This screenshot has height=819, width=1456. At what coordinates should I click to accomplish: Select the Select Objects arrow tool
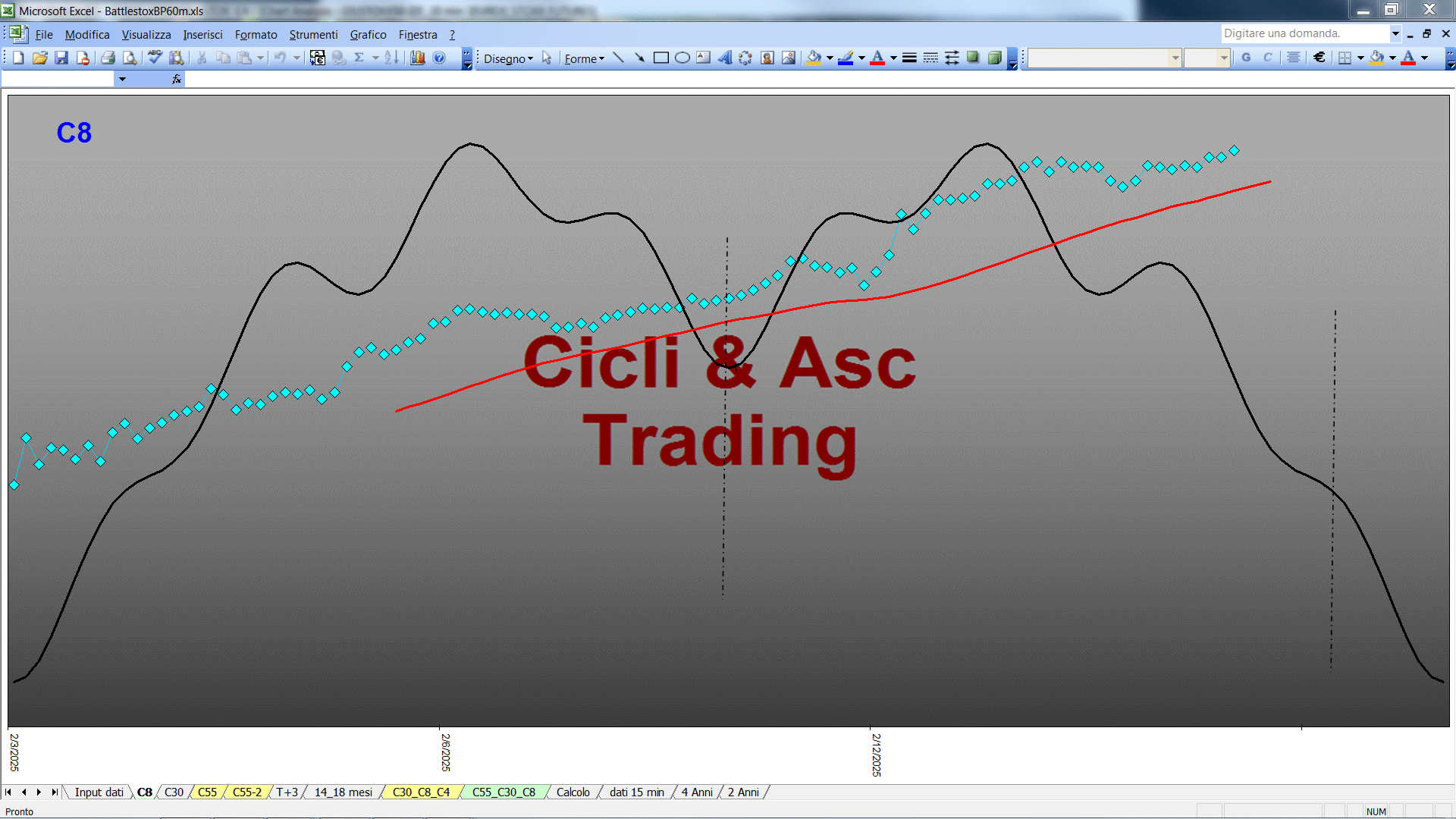pyautogui.click(x=547, y=58)
